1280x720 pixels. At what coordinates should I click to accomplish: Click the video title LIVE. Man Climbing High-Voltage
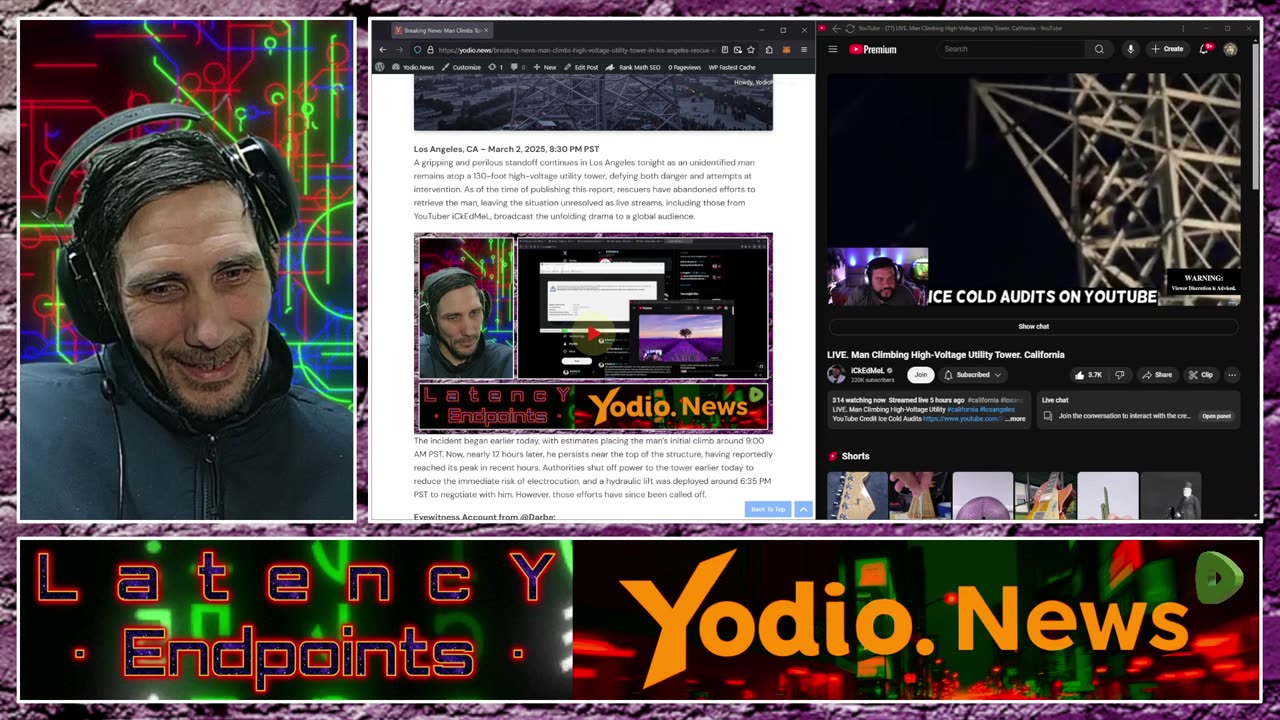(945, 354)
